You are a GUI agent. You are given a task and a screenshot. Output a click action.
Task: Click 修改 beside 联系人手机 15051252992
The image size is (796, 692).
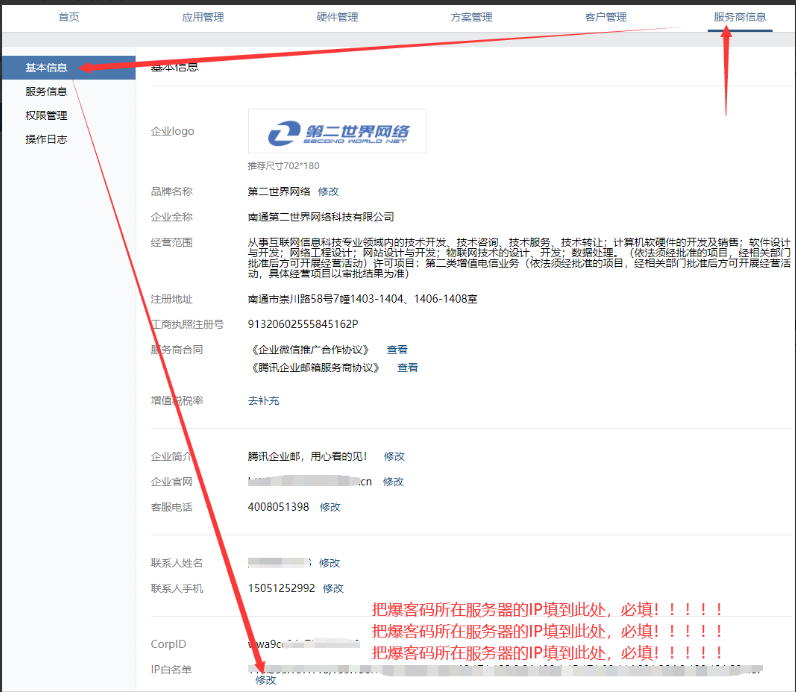pos(333,589)
